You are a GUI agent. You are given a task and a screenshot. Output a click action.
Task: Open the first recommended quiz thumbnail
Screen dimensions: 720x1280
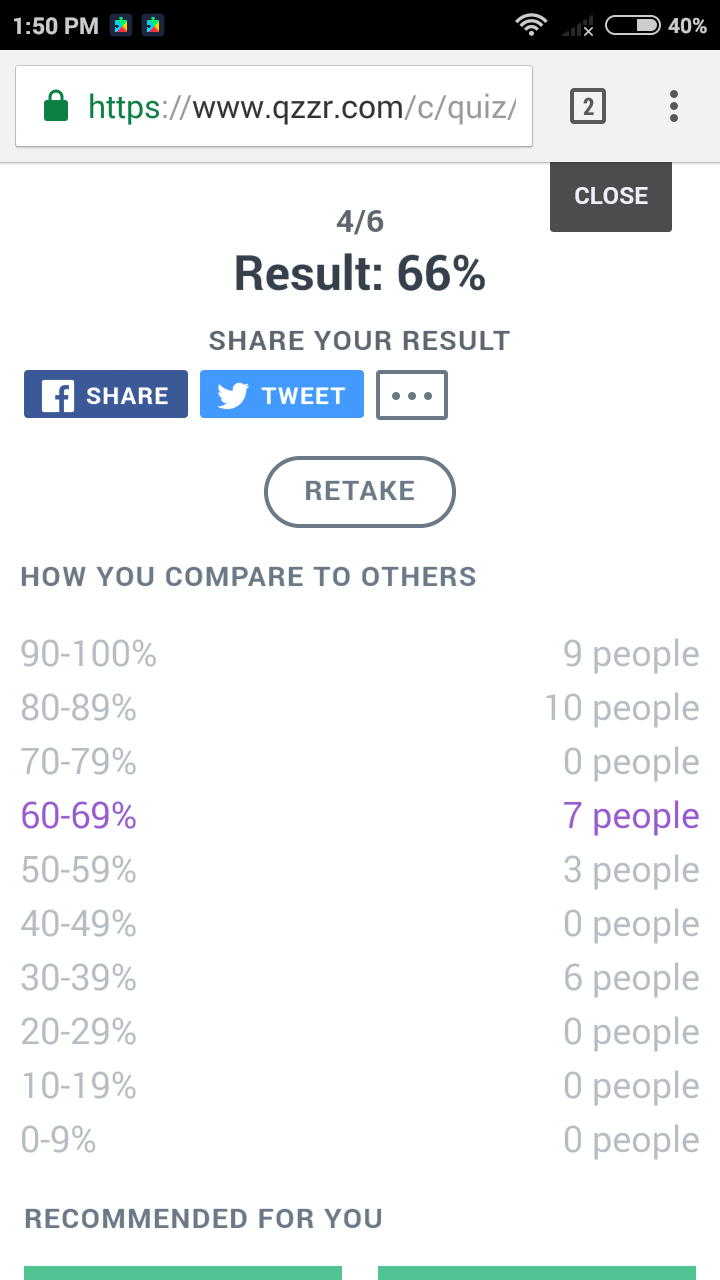[183, 1272]
